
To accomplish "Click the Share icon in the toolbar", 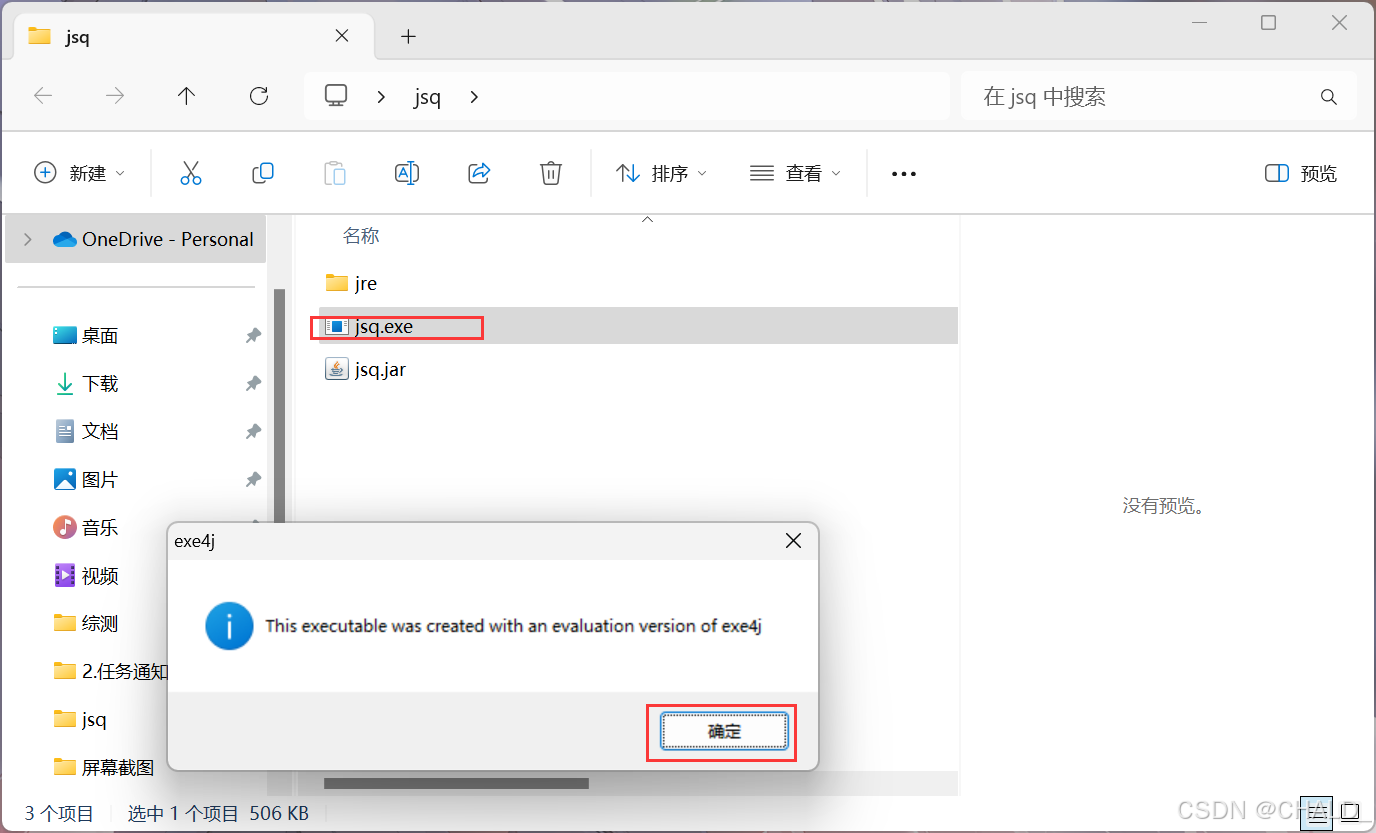I will tap(479, 172).
